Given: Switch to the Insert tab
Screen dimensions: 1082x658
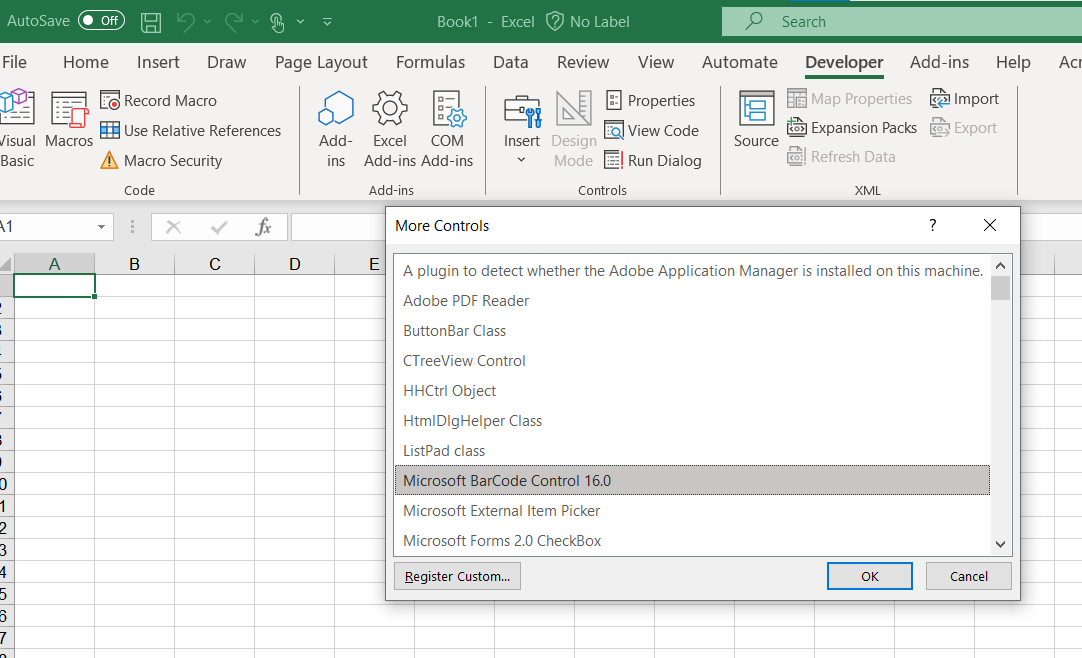Looking at the screenshot, I should click(x=158, y=62).
